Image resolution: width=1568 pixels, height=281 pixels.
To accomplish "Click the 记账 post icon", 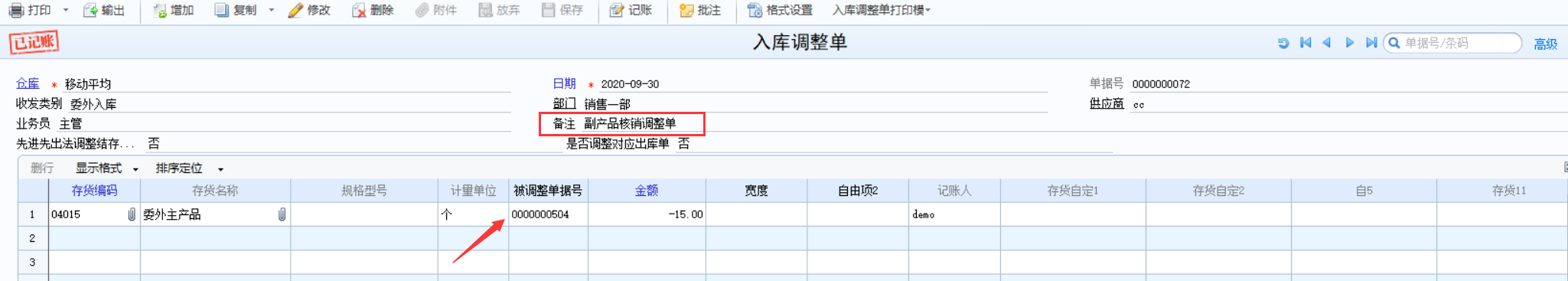I will (617, 11).
